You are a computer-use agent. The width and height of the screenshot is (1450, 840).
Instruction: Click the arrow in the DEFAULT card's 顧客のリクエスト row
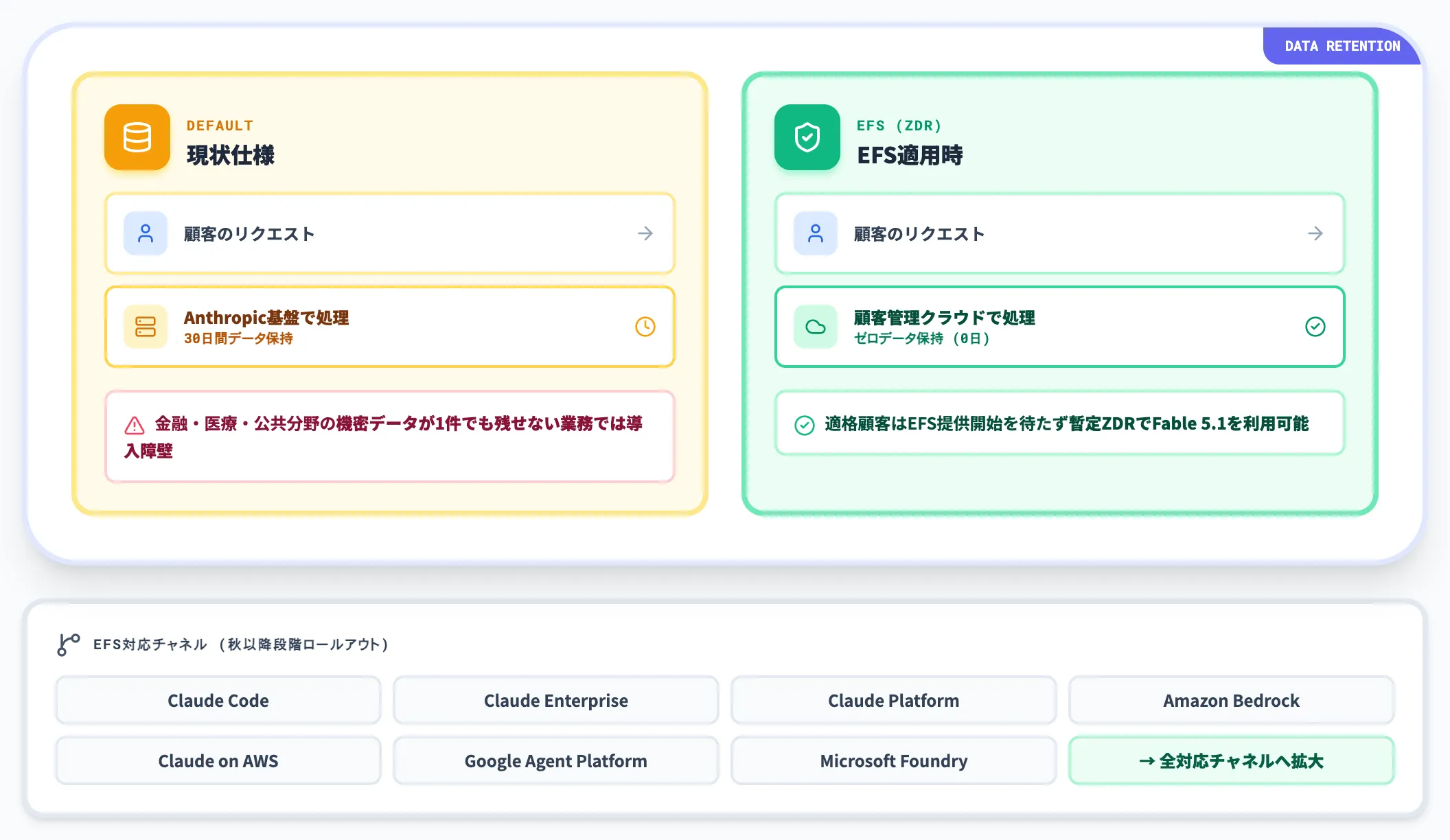pyautogui.click(x=645, y=233)
